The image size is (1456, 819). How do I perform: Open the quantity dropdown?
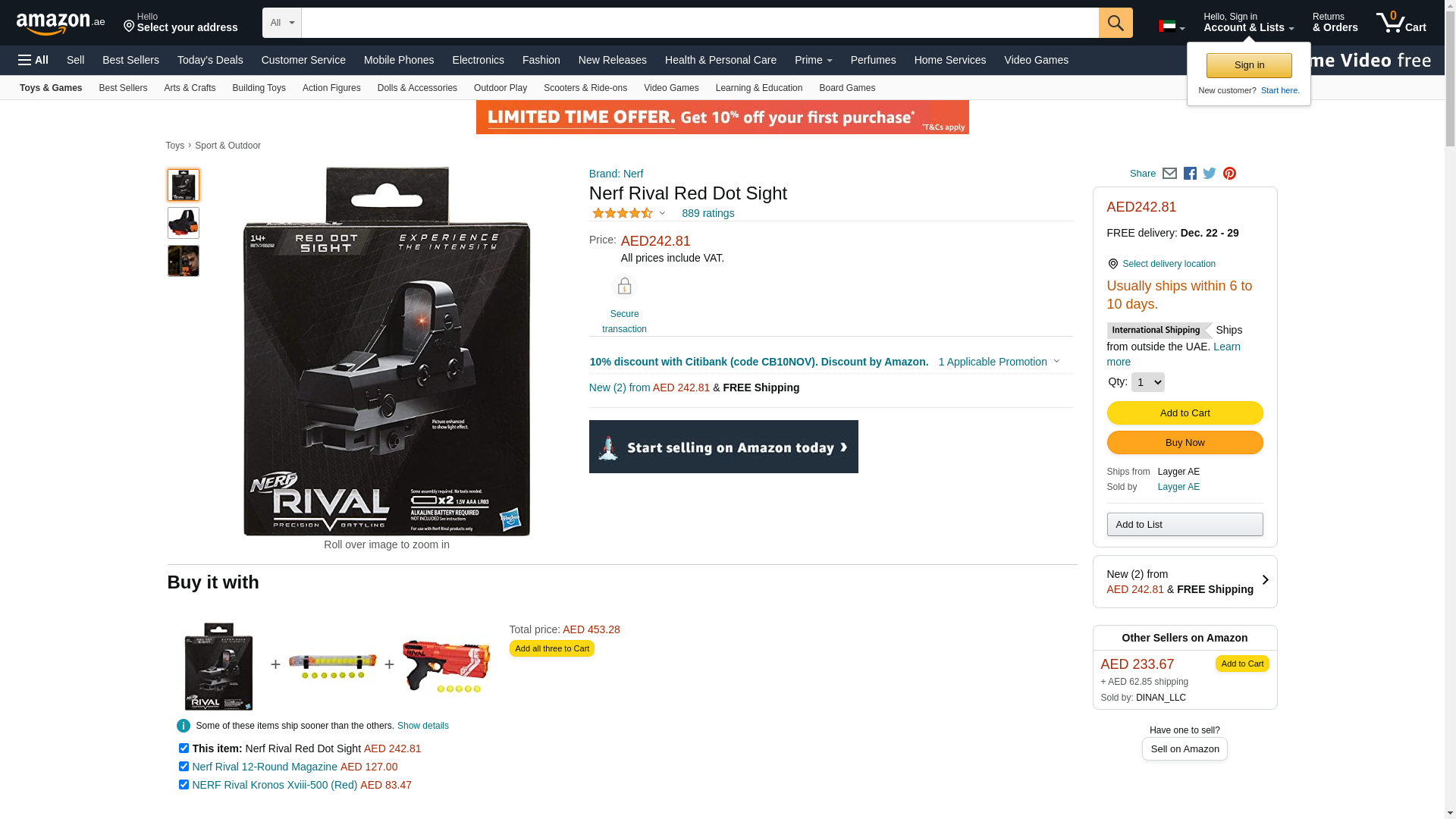coord(1147,382)
